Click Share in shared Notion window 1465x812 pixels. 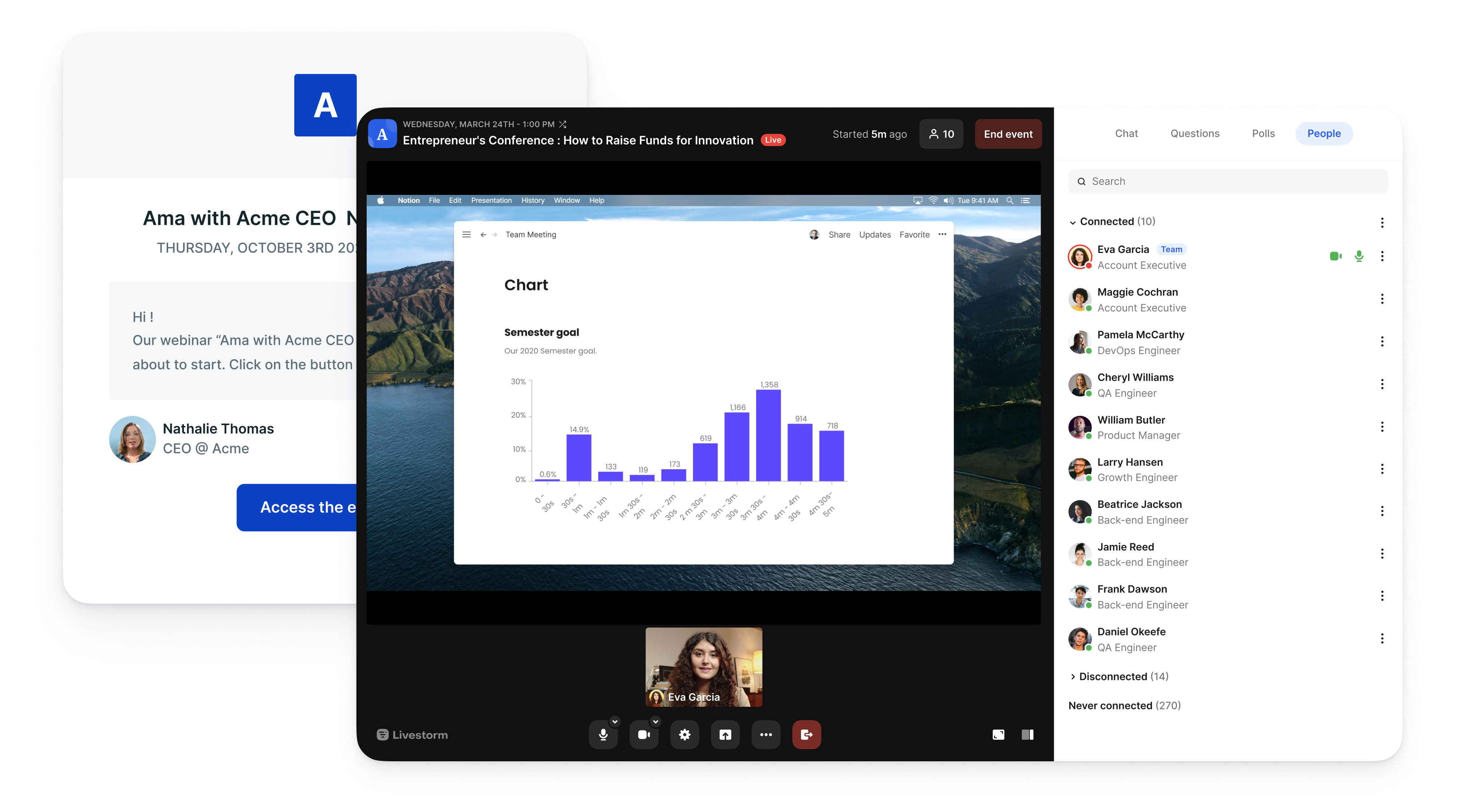tap(839, 234)
